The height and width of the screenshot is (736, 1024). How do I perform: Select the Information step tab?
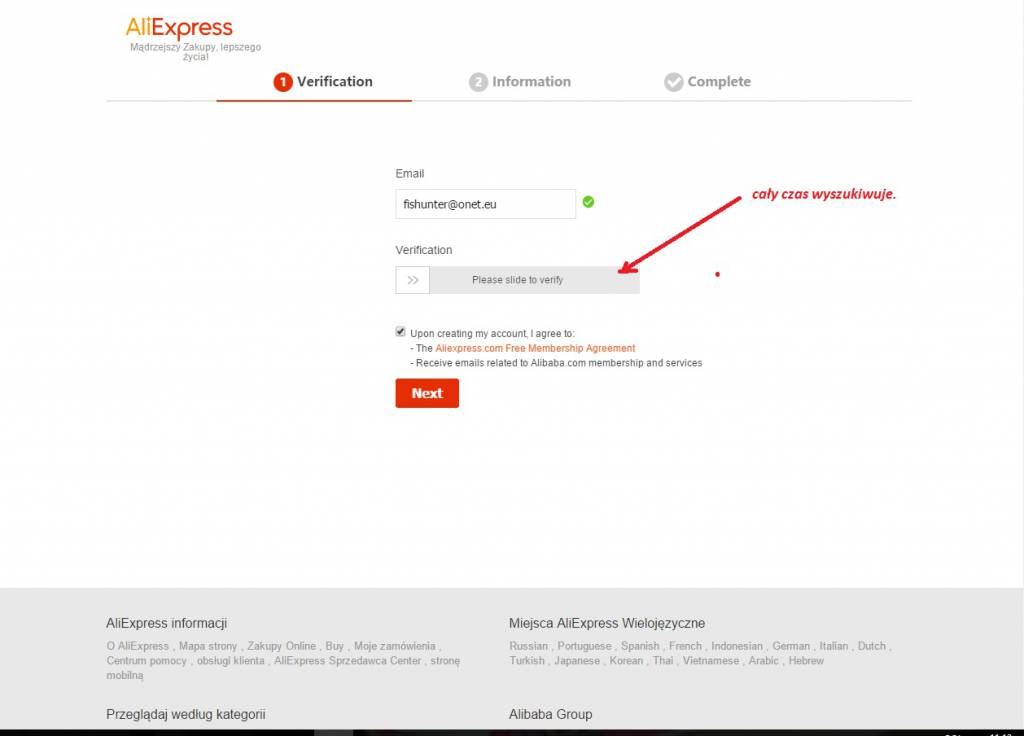pos(520,82)
